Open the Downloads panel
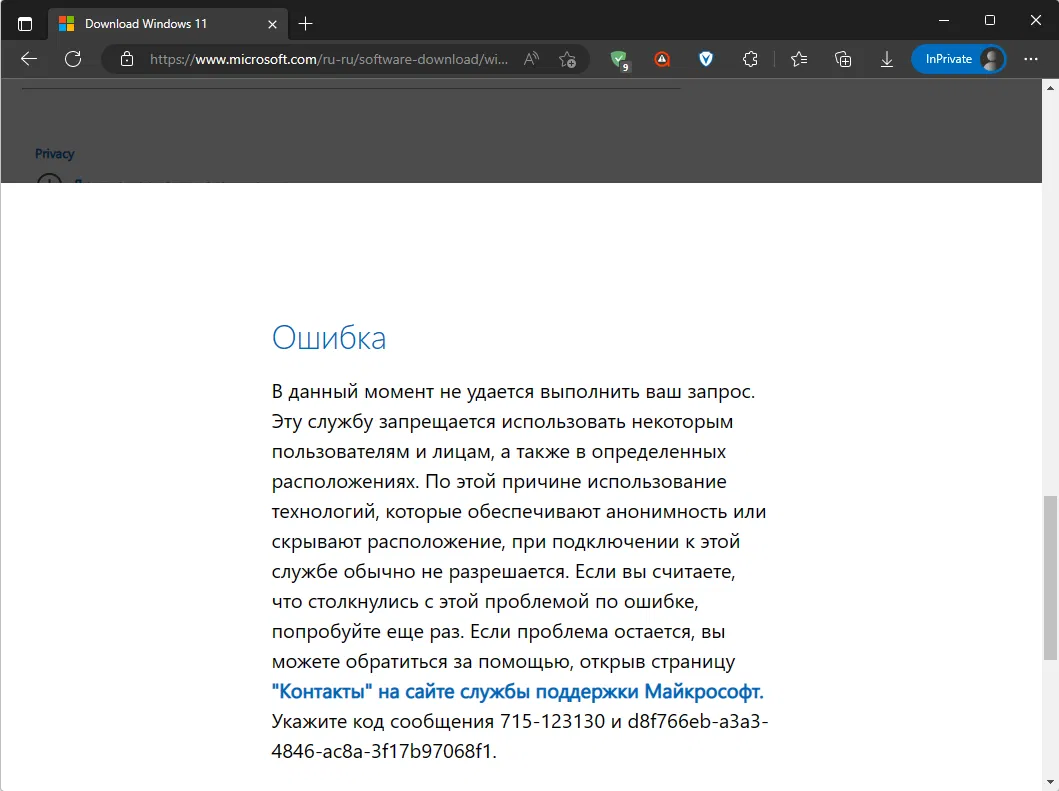1059x791 pixels. [887, 59]
